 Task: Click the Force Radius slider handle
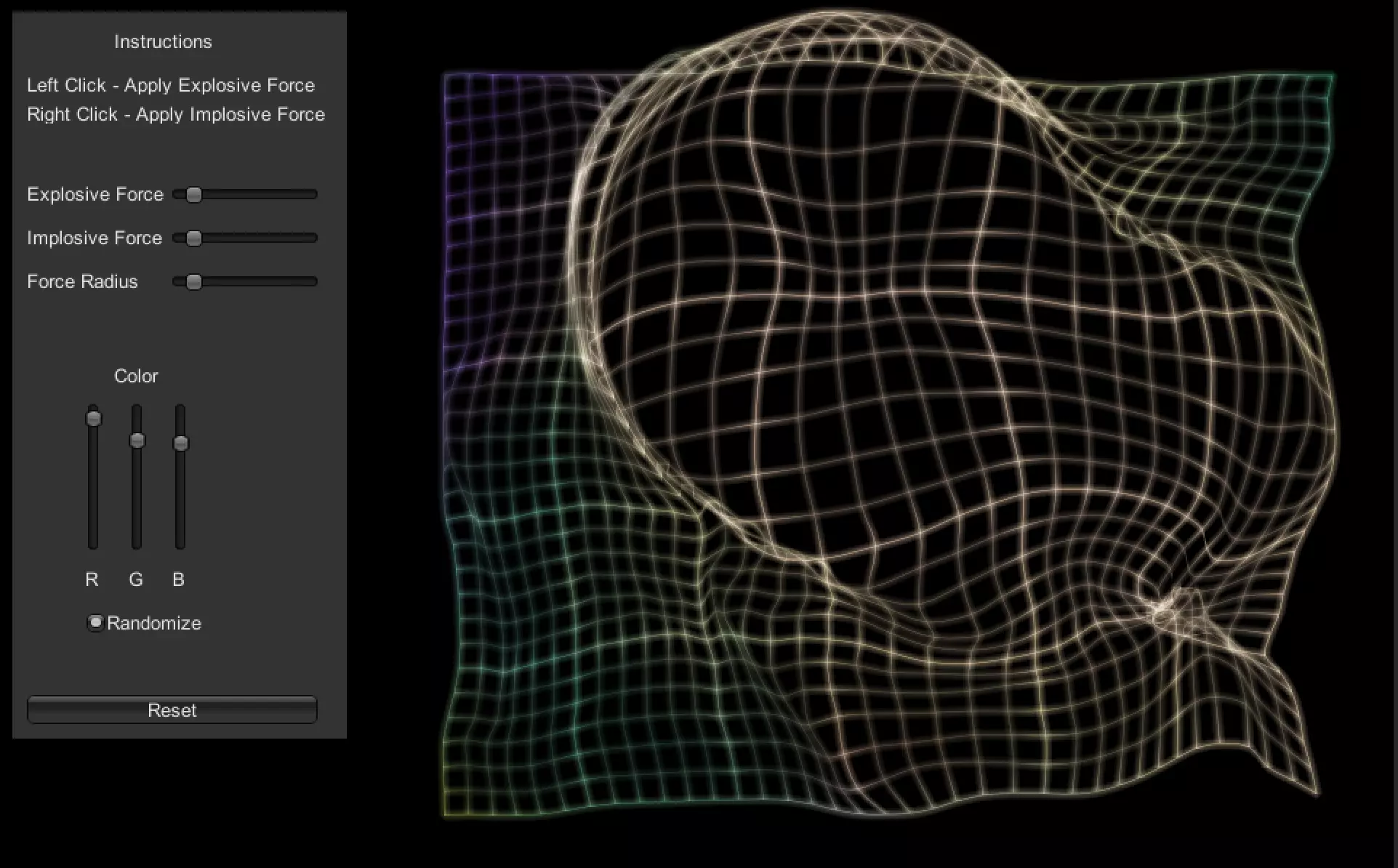coord(193,281)
